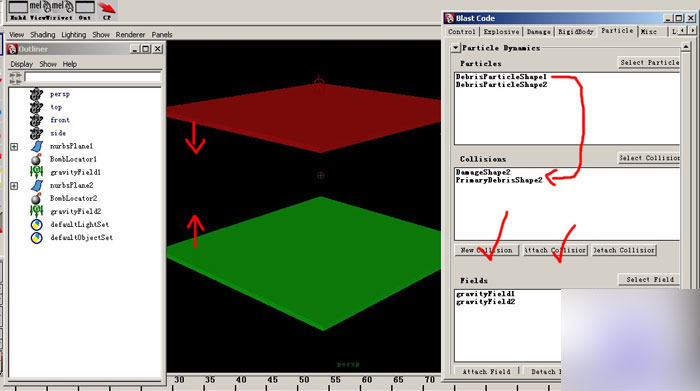This screenshot has height=391, width=700.
Task: Click the side camera icon in Outliner
Action: coord(36,133)
